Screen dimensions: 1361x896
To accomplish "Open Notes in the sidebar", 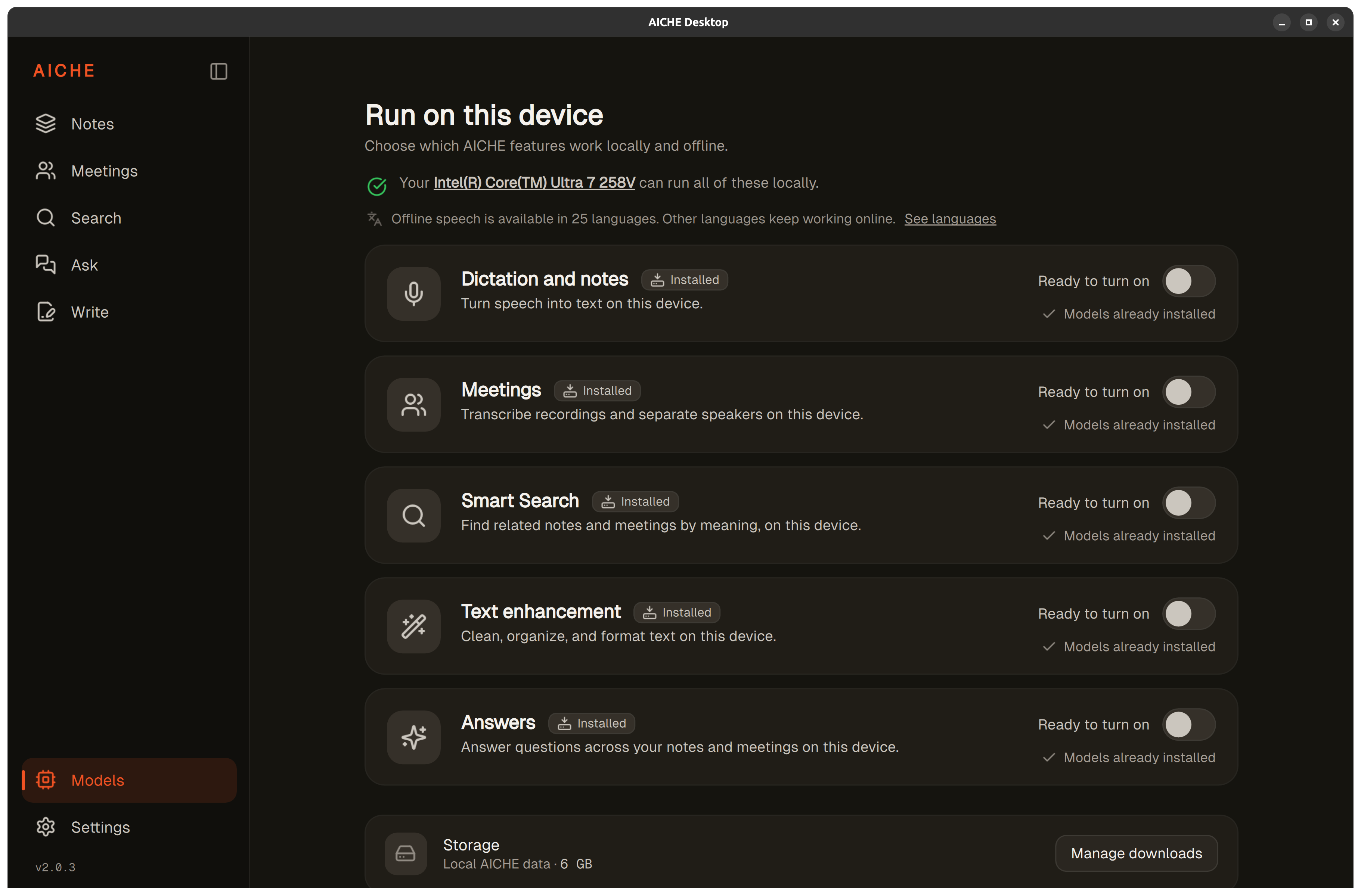I will pyautogui.click(x=129, y=124).
